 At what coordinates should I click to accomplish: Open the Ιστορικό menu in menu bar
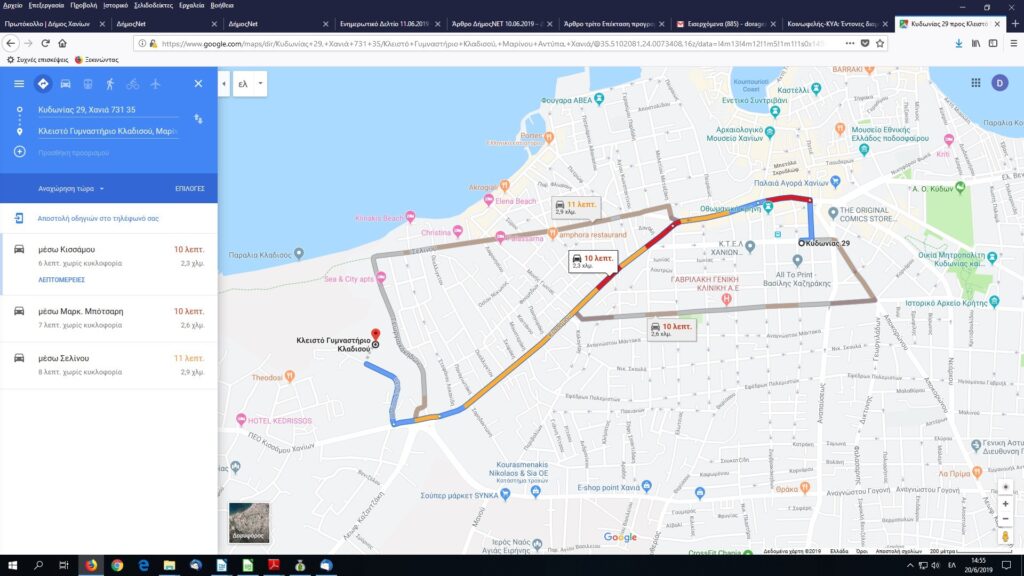click(115, 5)
